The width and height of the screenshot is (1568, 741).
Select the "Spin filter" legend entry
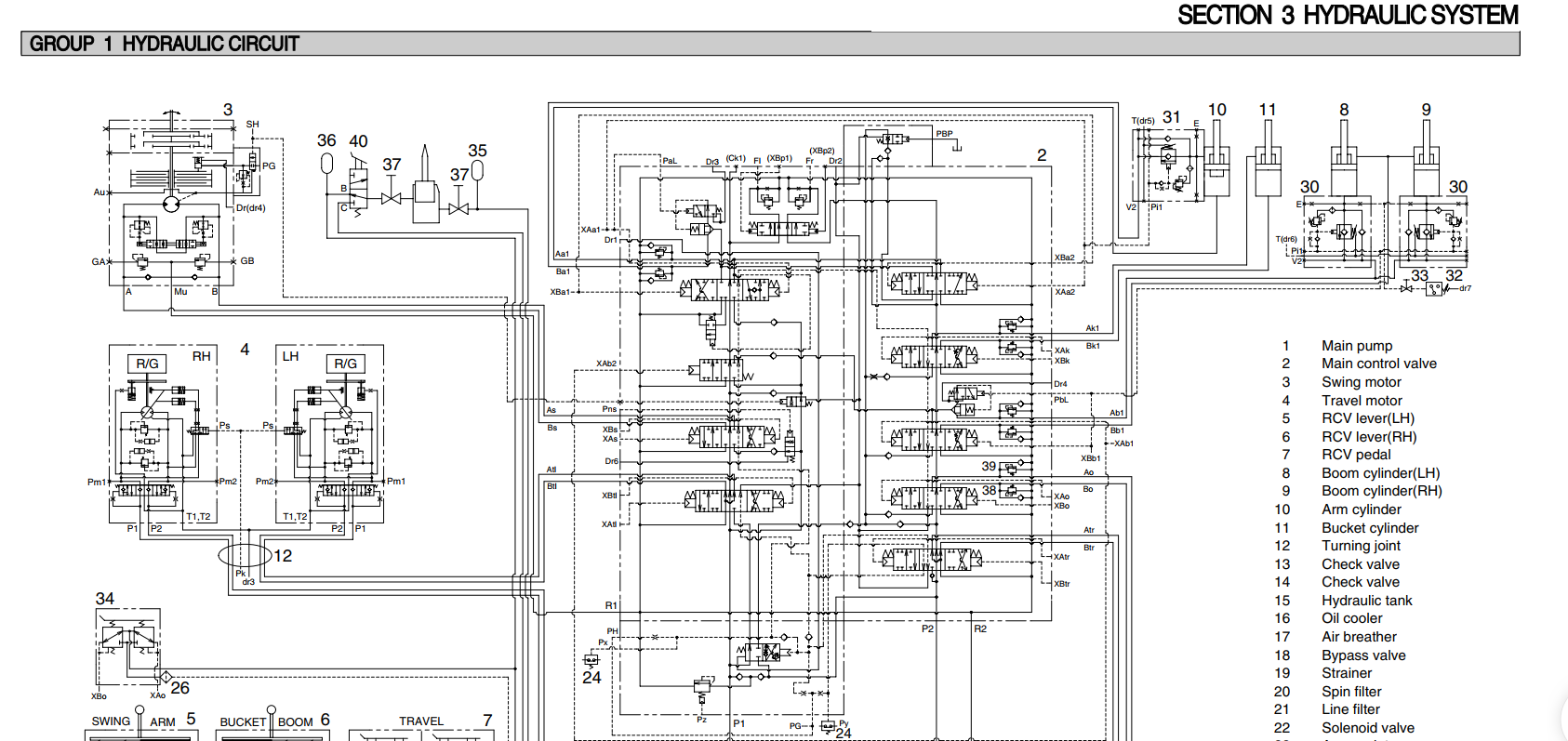click(x=1351, y=692)
